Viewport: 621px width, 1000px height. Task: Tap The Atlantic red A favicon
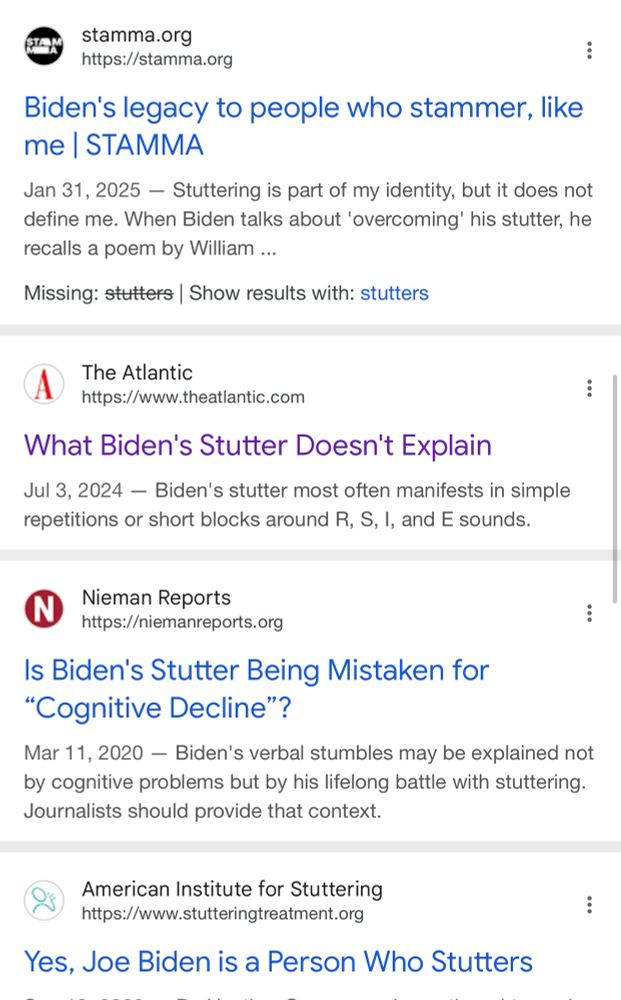click(x=43, y=384)
